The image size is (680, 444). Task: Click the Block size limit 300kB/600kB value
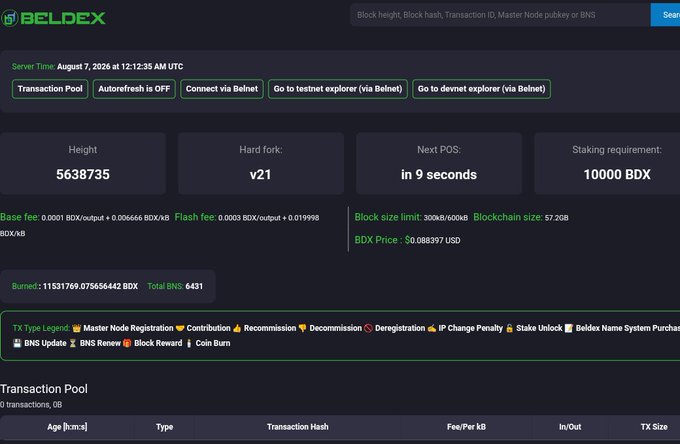click(445, 218)
